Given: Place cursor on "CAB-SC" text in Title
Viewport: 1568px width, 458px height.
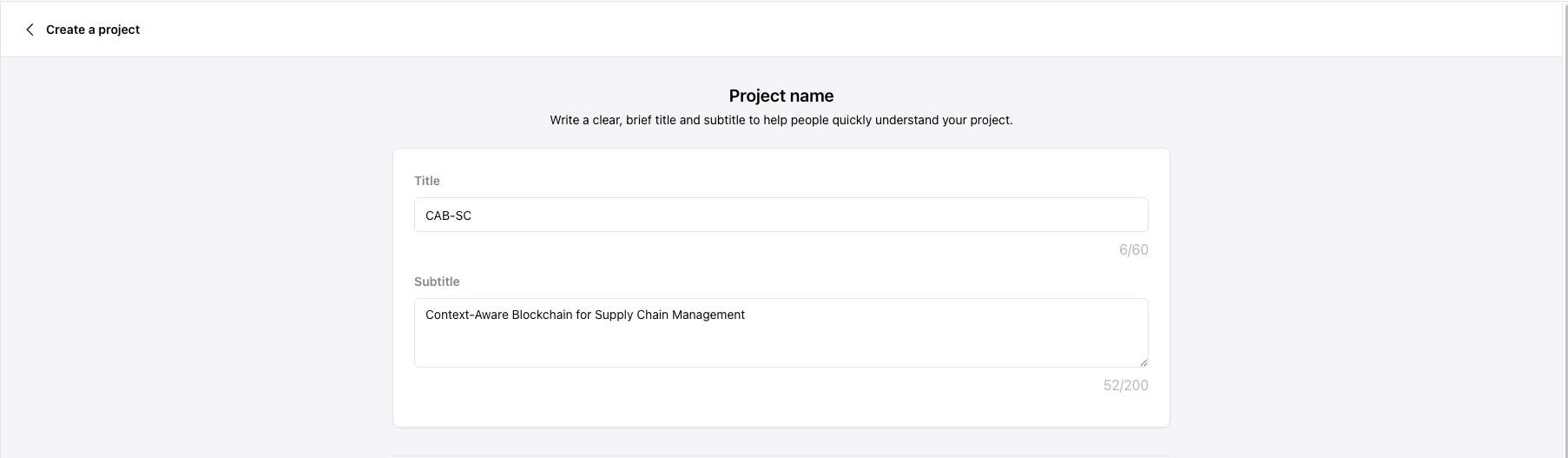Looking at the screenshot, I should (448, 216).
